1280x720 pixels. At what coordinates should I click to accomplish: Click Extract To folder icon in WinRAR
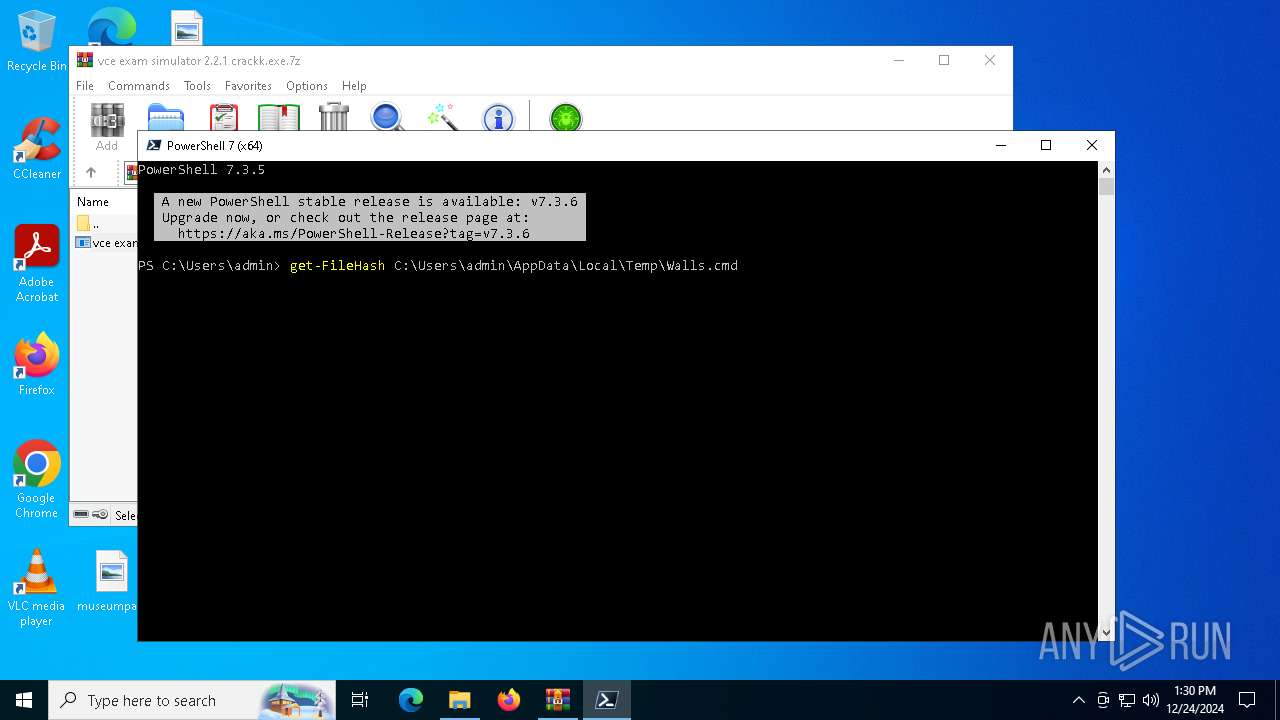click(x=166, y=118)
